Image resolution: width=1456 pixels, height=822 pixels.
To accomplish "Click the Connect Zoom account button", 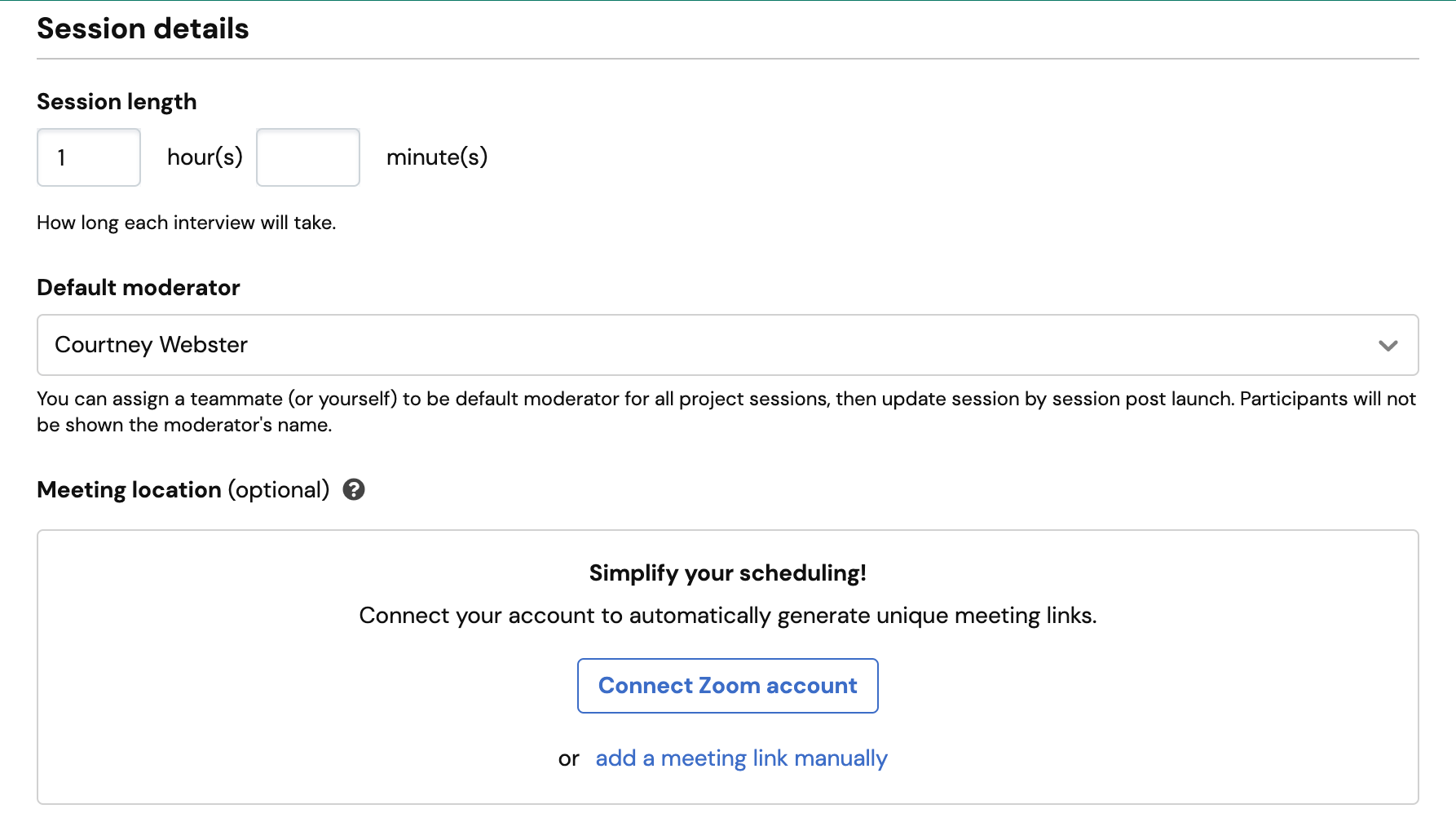I will pos(727,686).
